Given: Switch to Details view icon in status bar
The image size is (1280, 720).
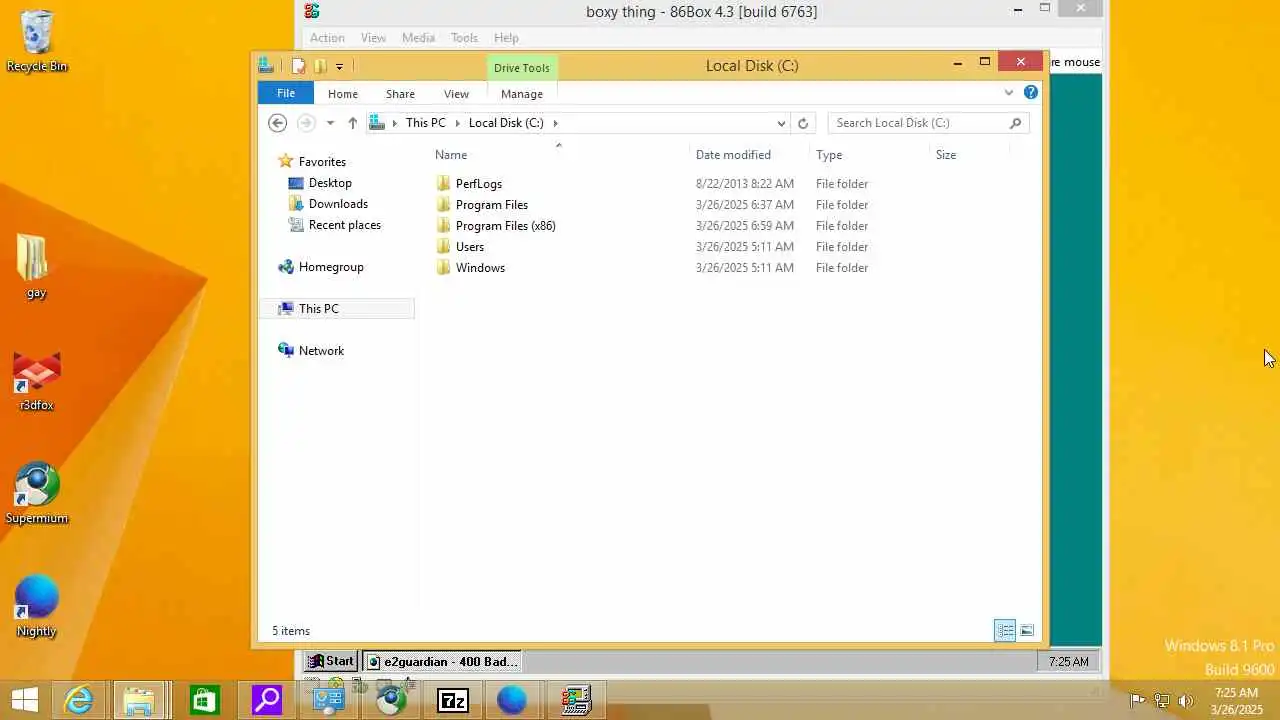Looking at the screenshot, I should point(1005,630).
